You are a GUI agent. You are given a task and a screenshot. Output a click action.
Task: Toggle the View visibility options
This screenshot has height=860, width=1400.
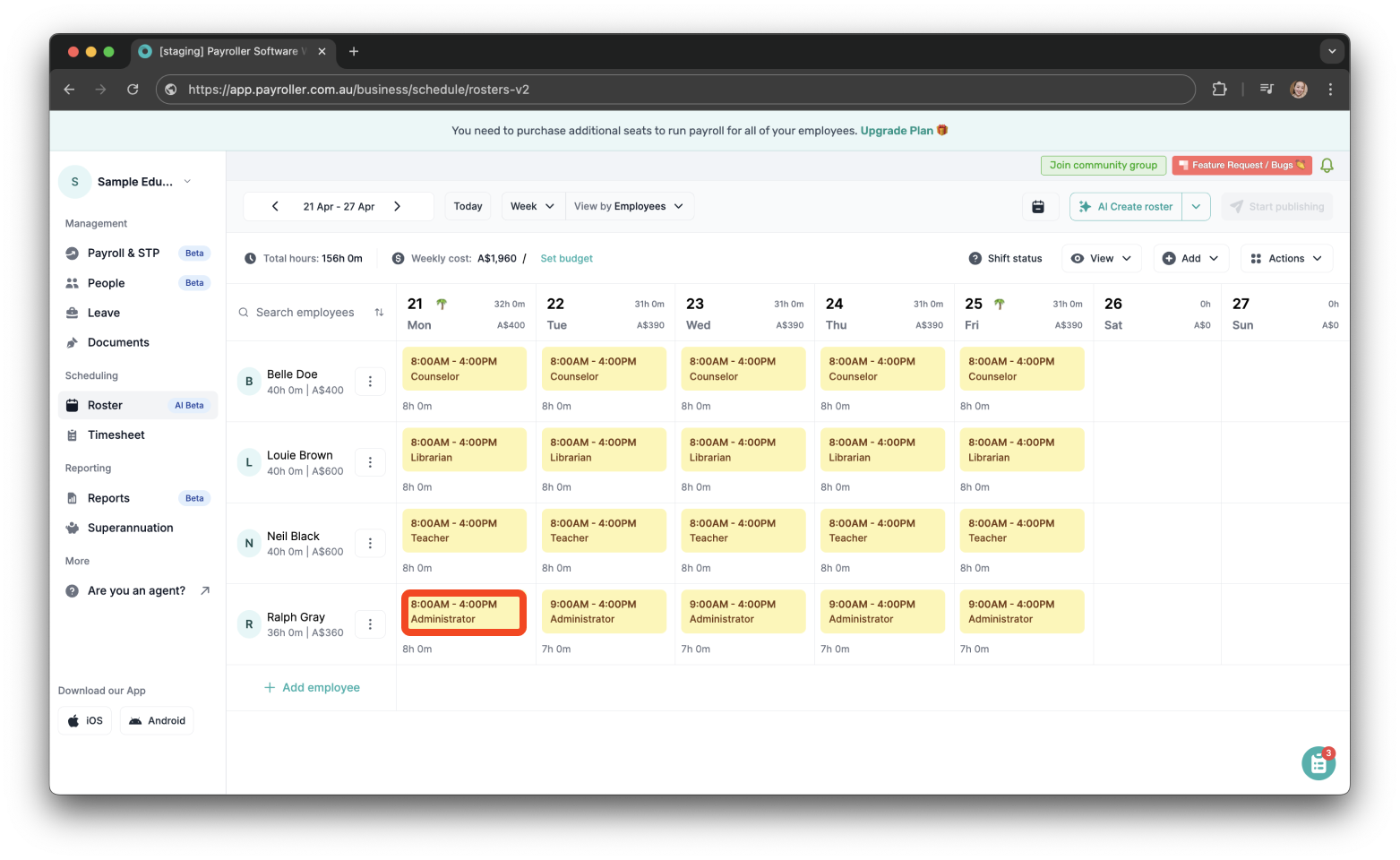click(x=1101, y=258)
